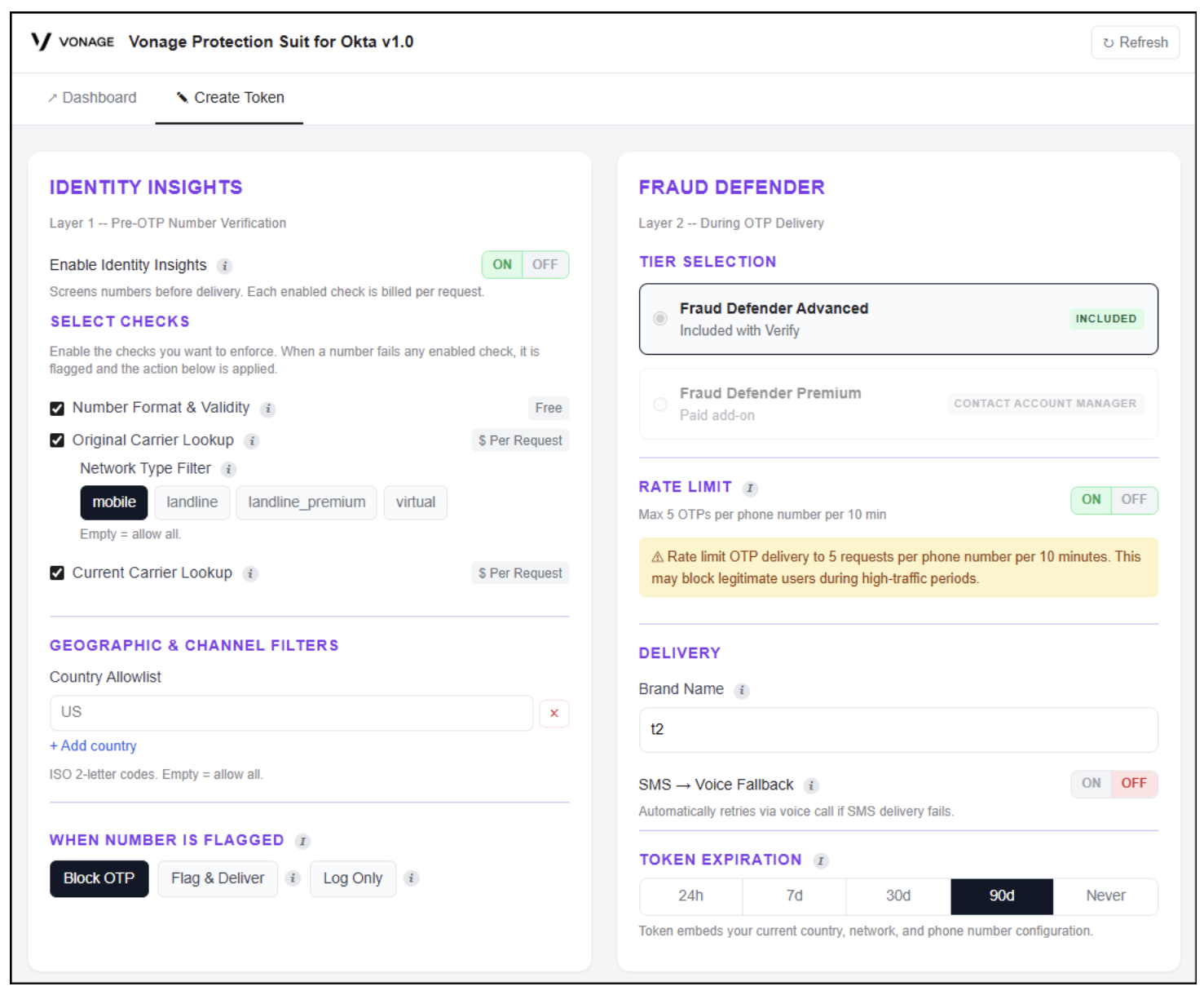Click $ Per Request badge for Original Carrier Lookup
This screenshot has height=995, width=1204.
coord(520,440)
